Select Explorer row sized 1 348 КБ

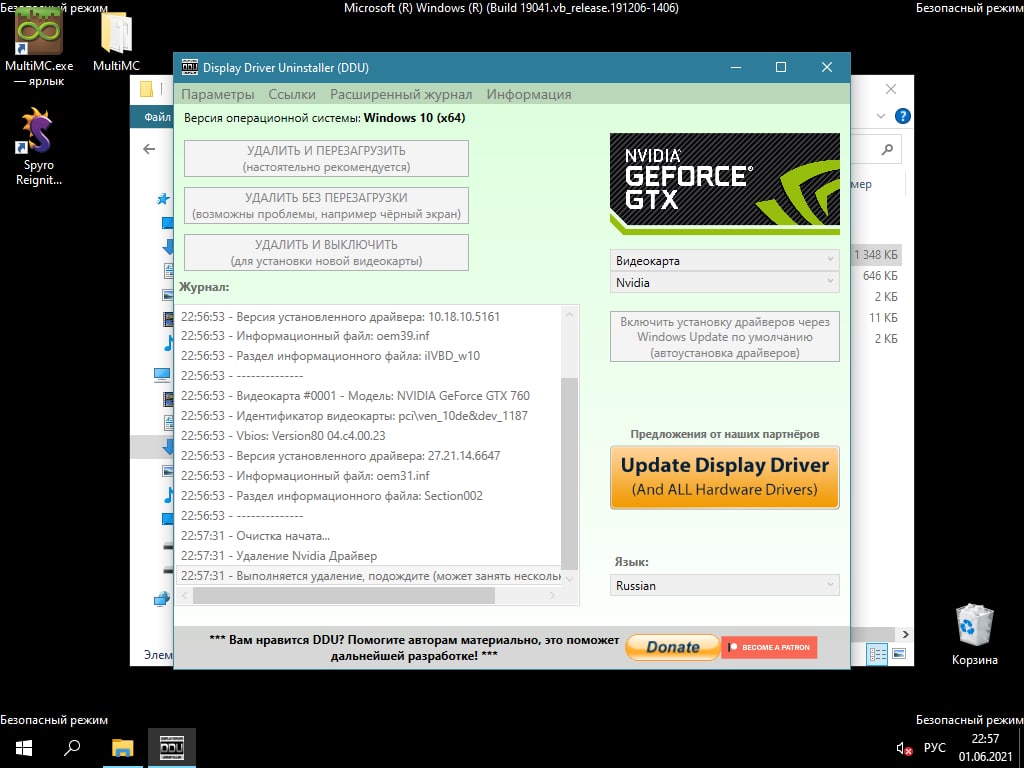click(x=876, y=255)
